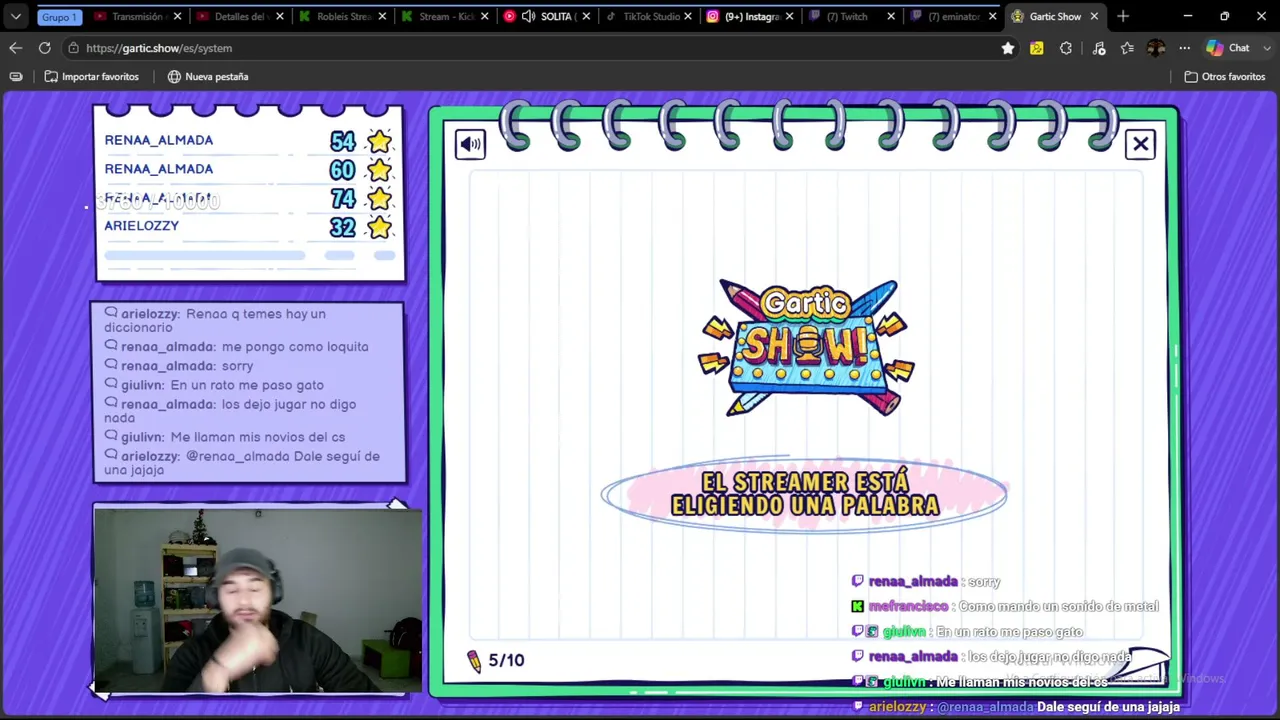Open browser Settings and more menu
The height and width of the screenshot is (720, 1280).
point(1185,48)
